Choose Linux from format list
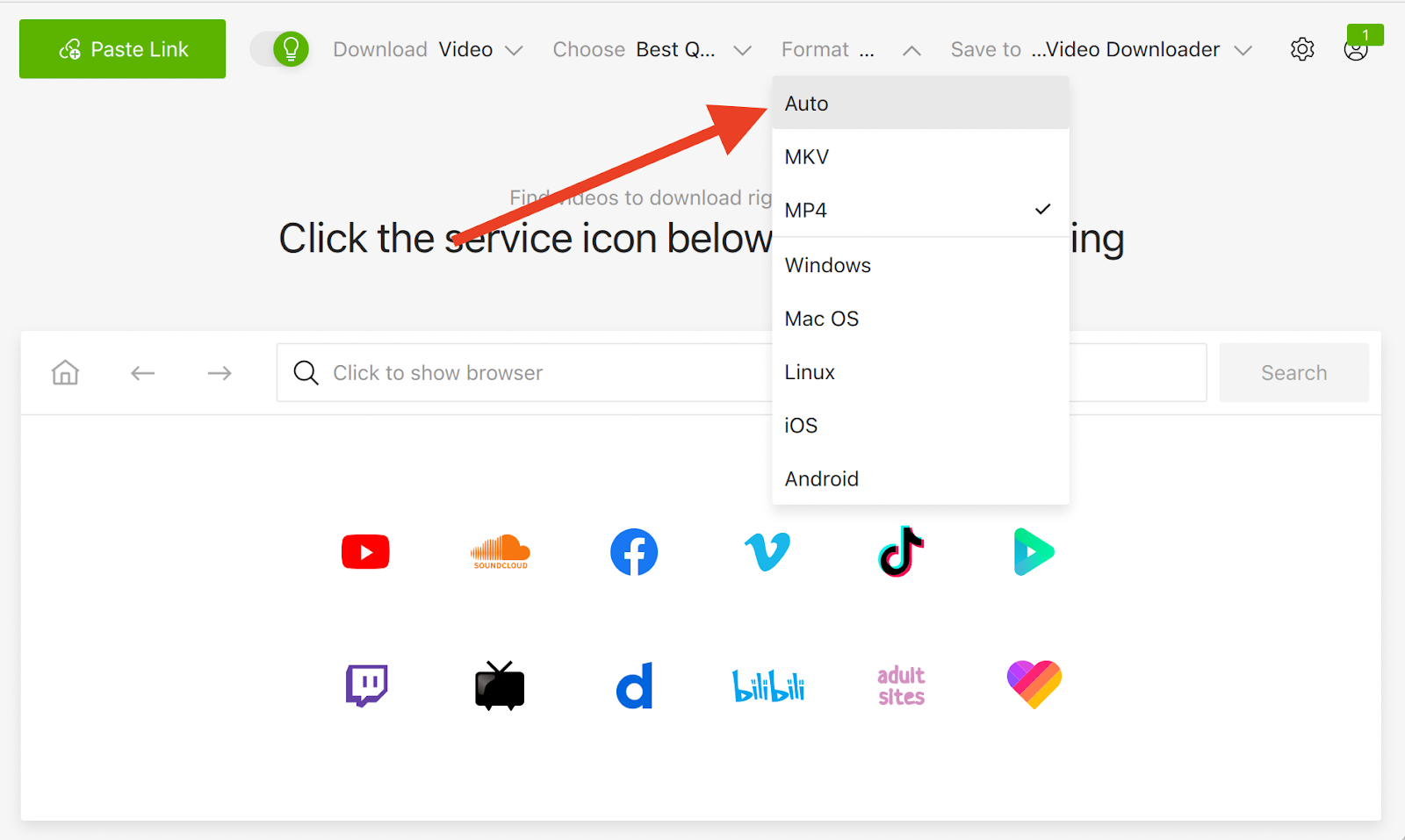1405x840 pixels. point(920,372)
